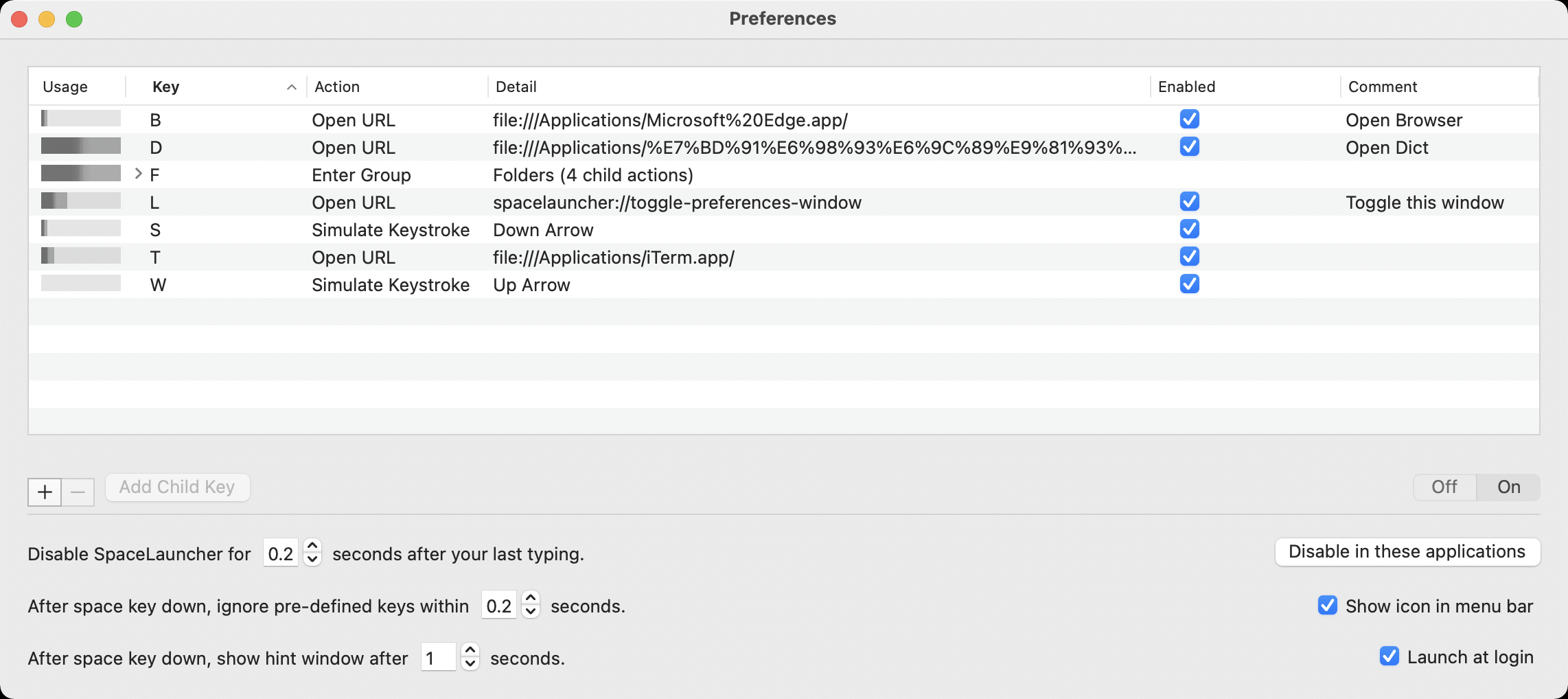The height and width of the screenshot is (699, 1568).
Task: Adjust the hint window delay stepper
Action: click(470, 656)
